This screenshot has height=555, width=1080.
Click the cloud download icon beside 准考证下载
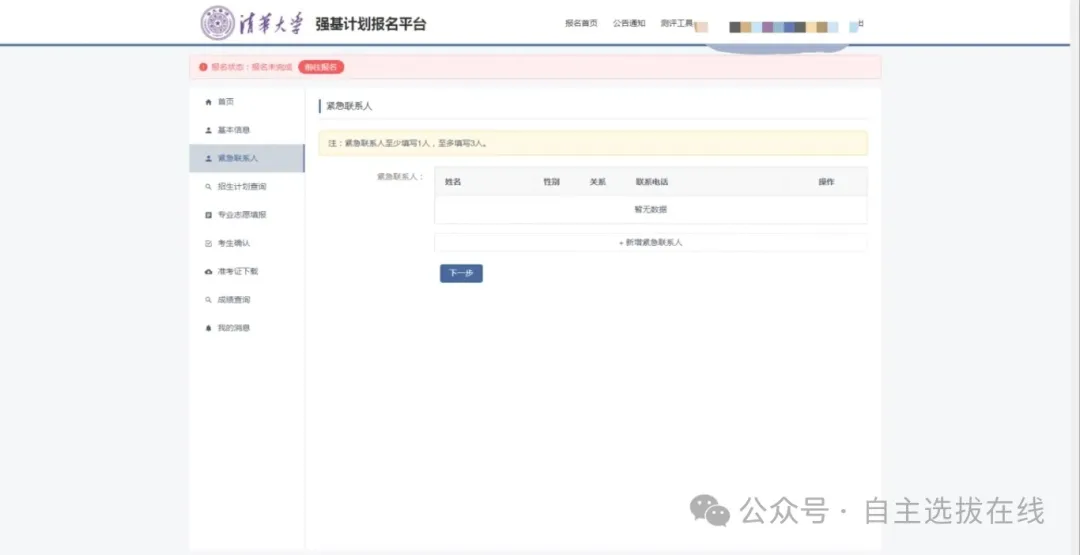point(208,271)
